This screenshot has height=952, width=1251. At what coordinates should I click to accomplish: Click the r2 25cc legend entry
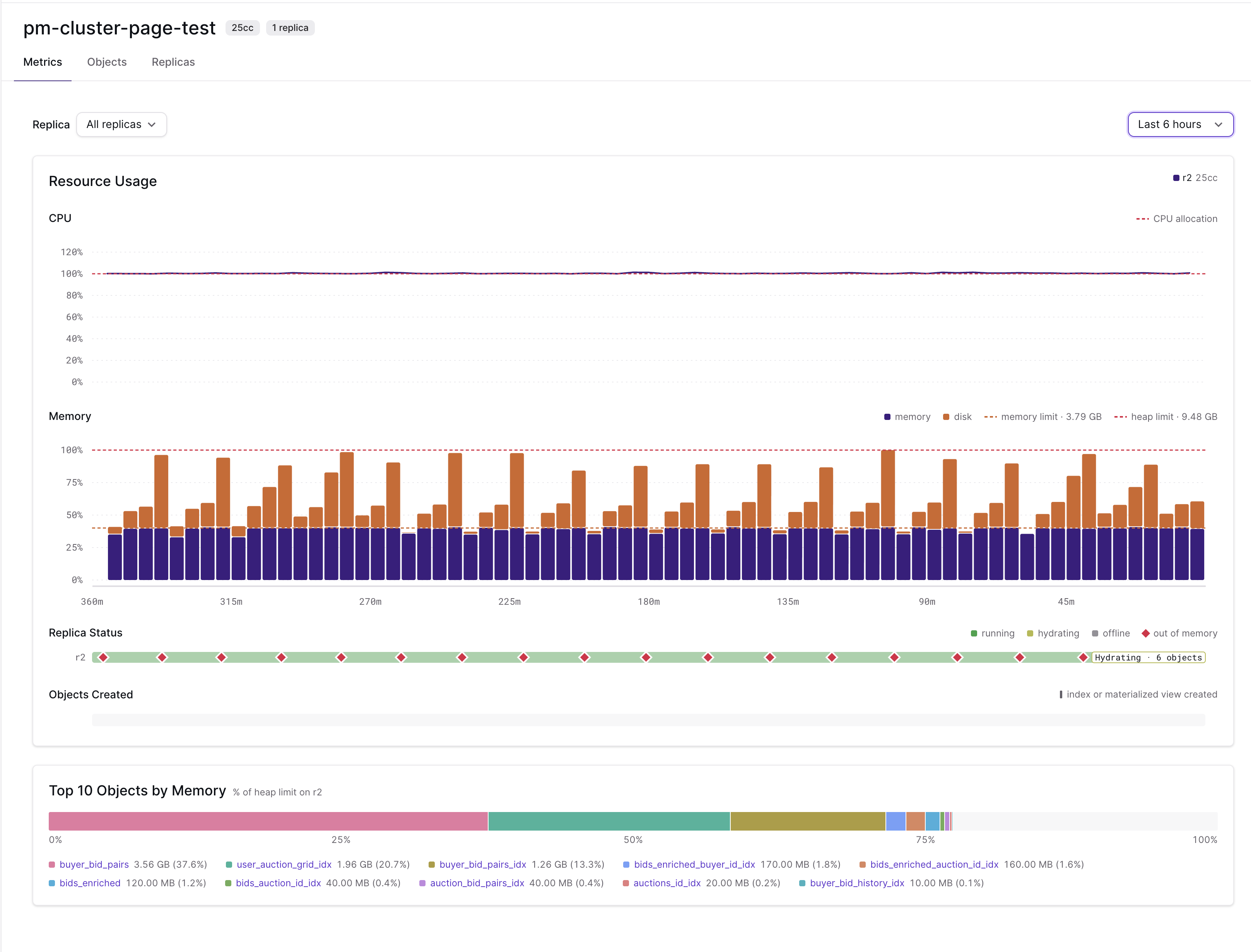click(1195, 178)
